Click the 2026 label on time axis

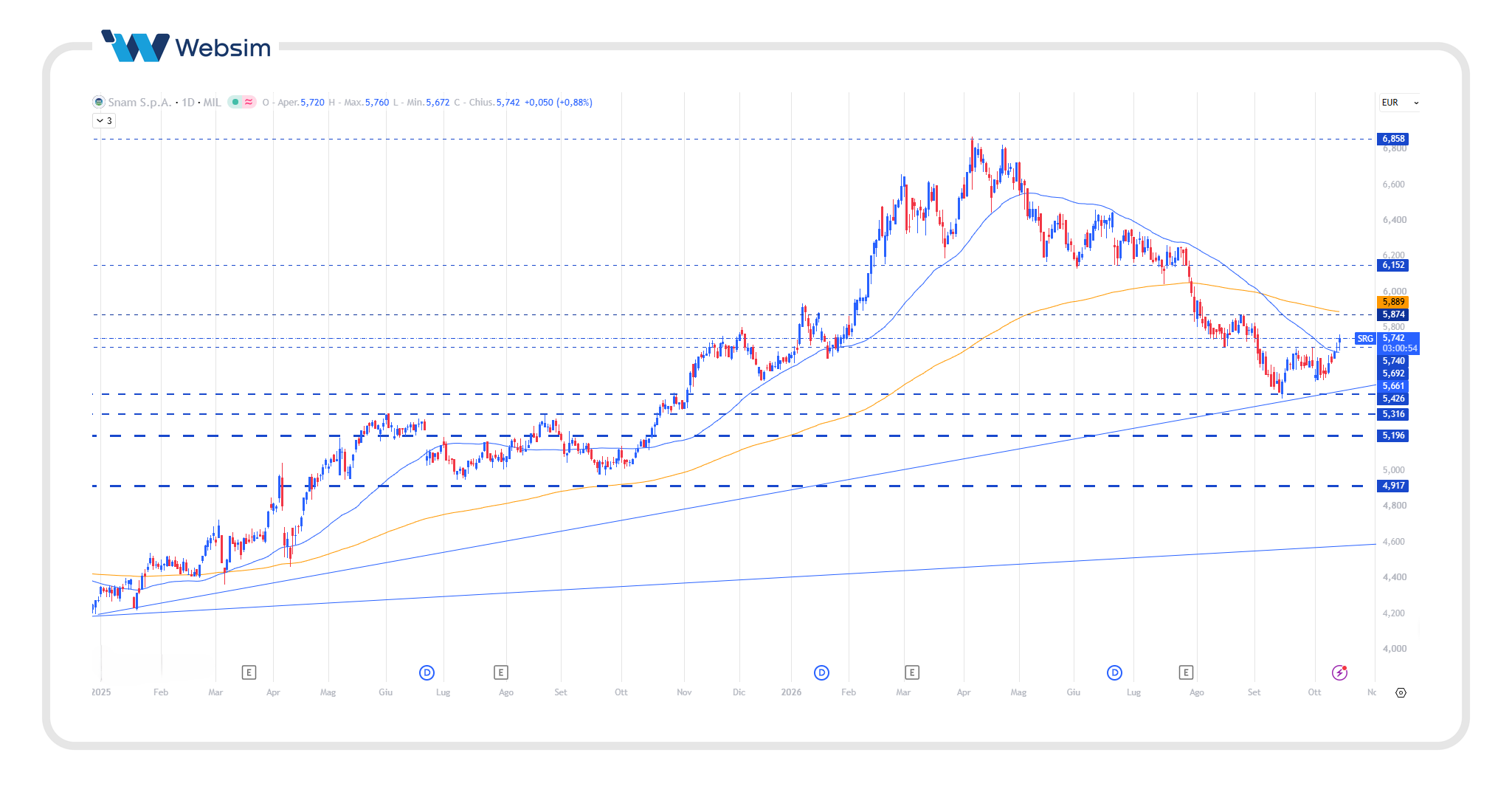791,692
